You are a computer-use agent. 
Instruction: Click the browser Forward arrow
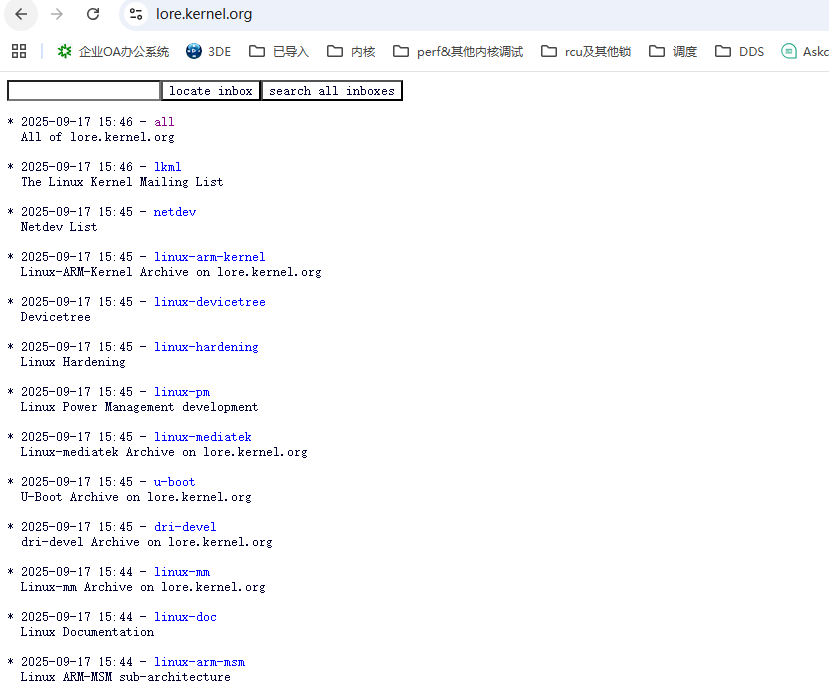coord(57,14)
